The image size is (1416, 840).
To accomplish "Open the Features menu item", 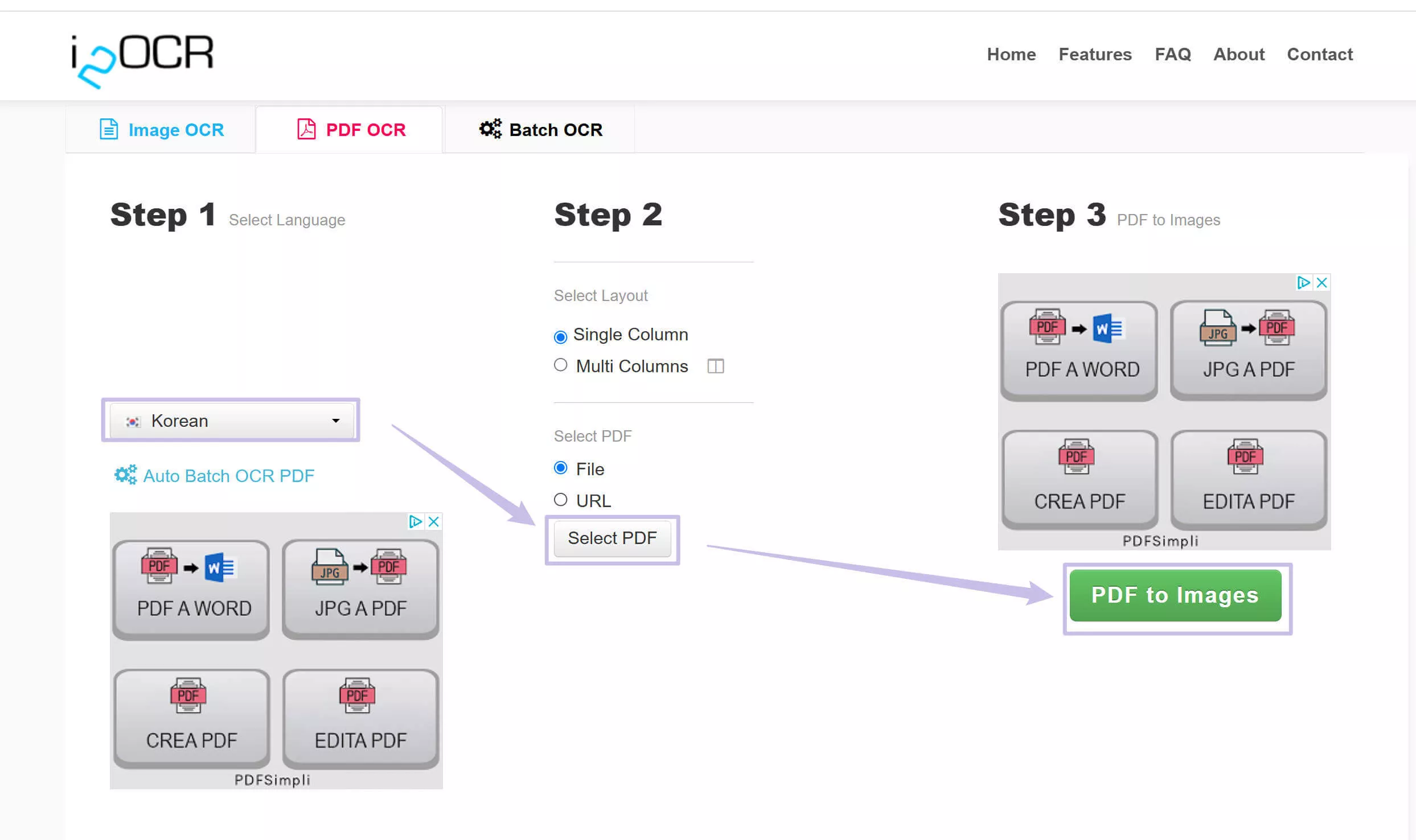I will [1095, 54].
